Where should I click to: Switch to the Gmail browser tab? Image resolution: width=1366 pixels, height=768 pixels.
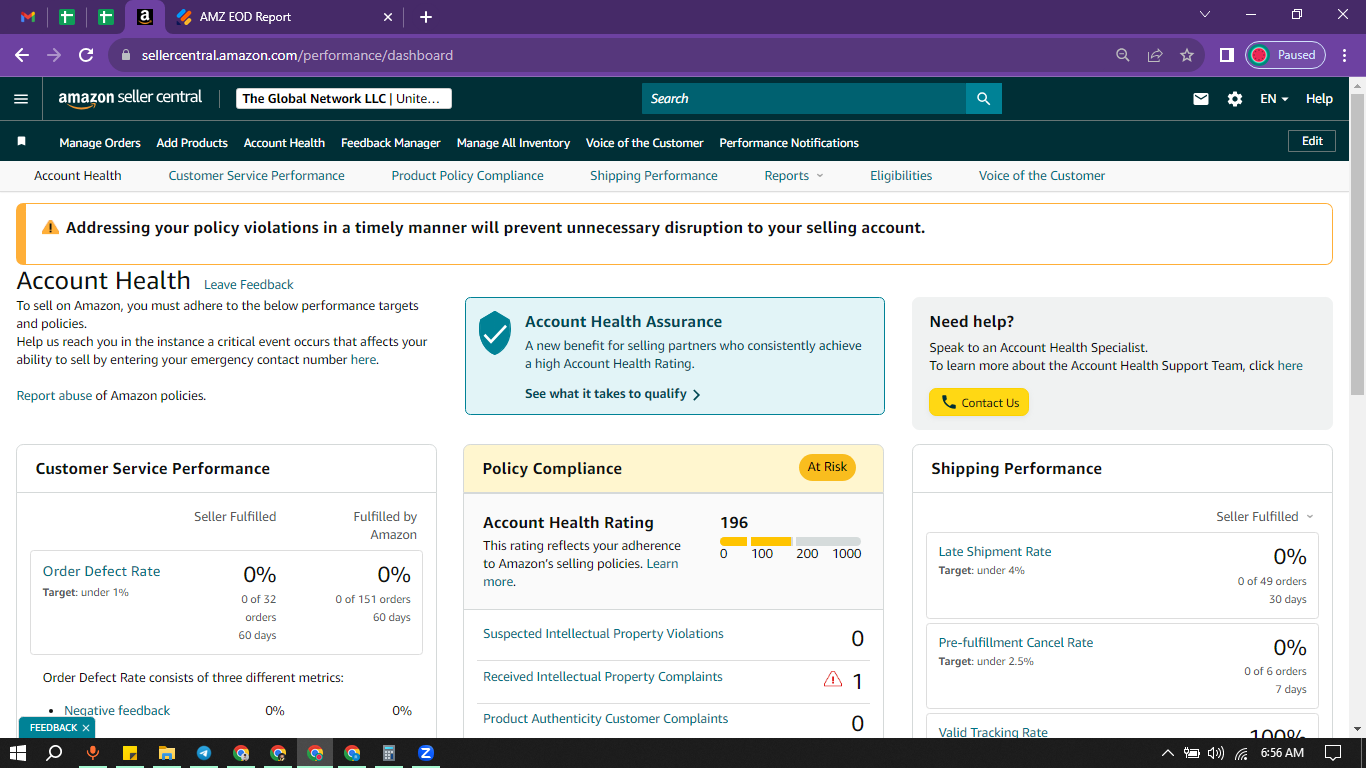[28, 17]
